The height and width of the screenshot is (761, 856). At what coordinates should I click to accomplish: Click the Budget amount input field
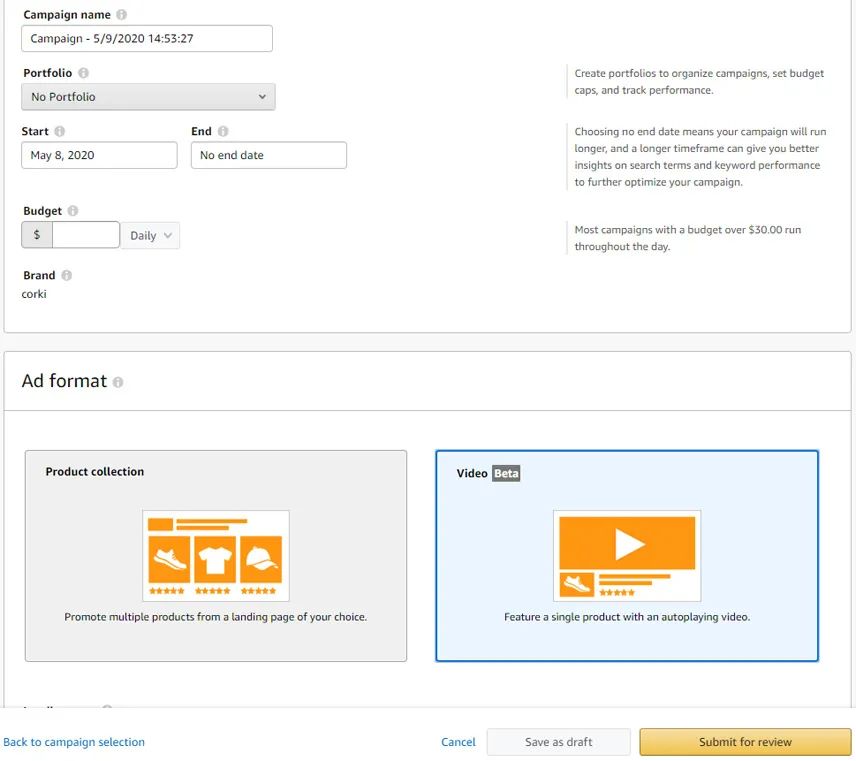click(x=85, y=235)
